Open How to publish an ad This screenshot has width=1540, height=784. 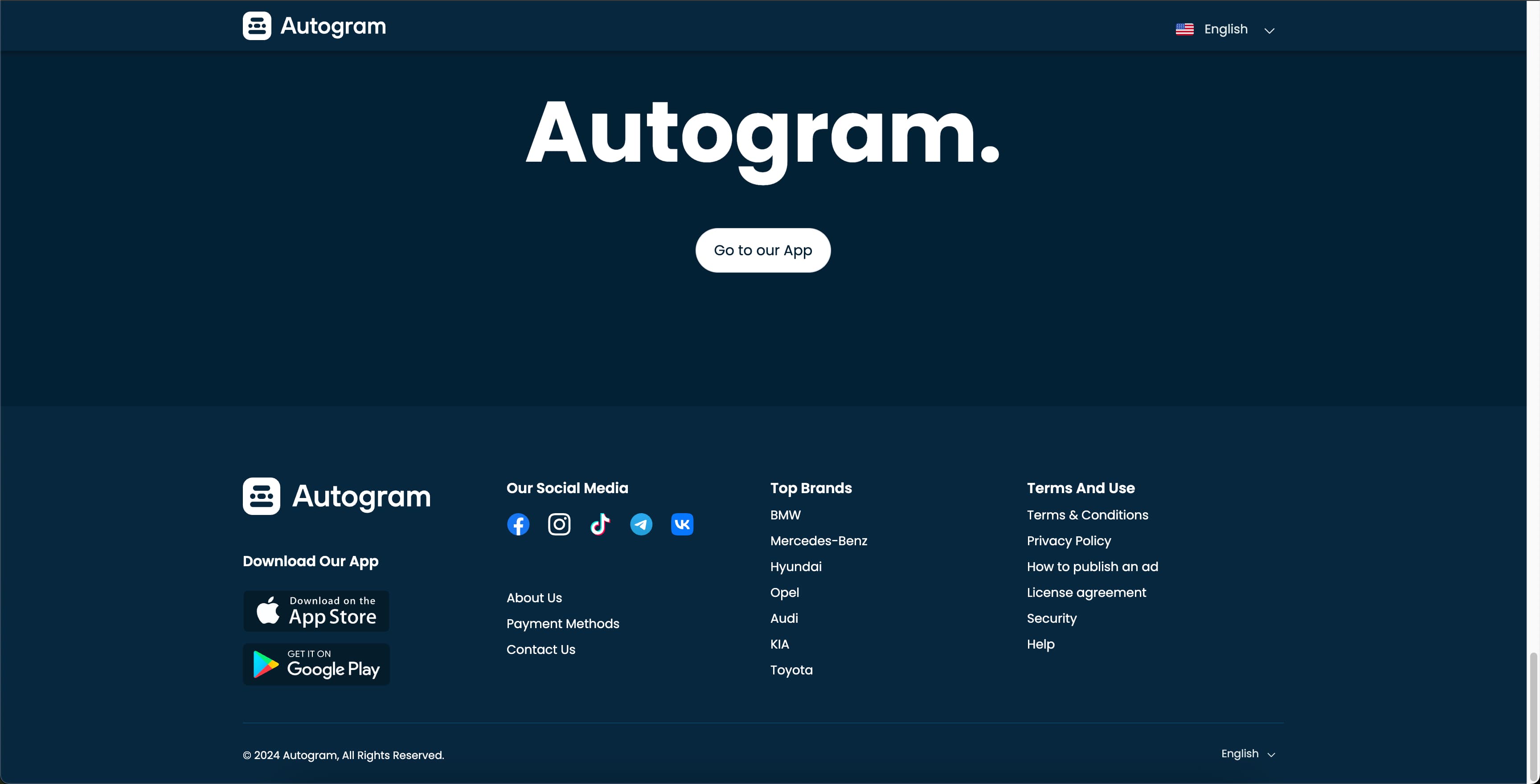pos(1092,567)
